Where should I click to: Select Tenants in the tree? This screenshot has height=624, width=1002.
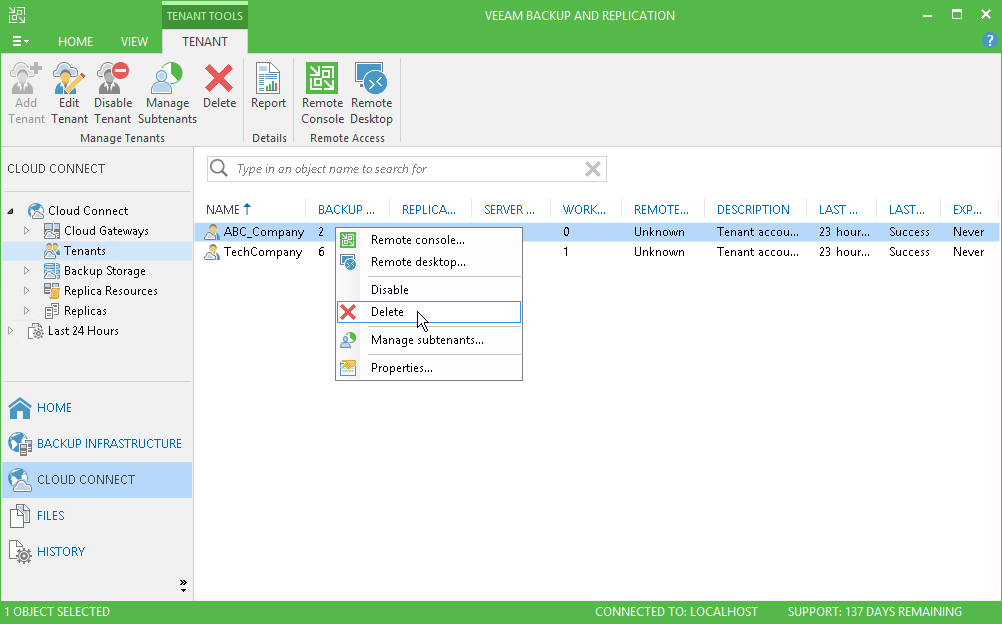84,251
